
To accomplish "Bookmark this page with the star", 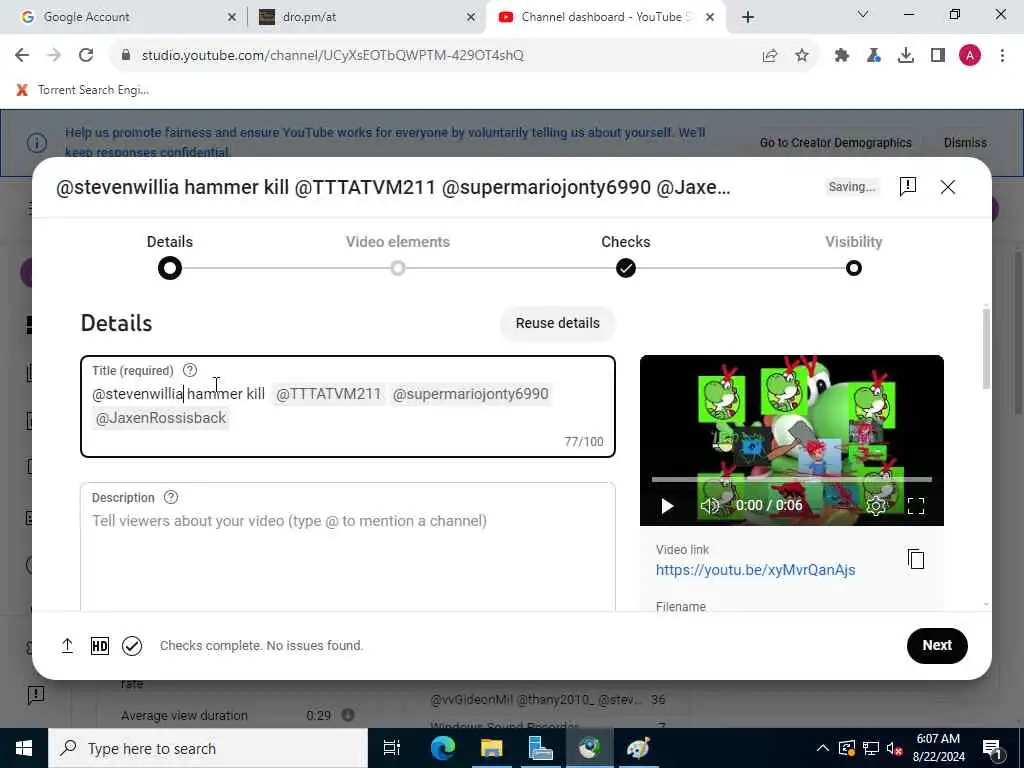I will pos(802,56).
